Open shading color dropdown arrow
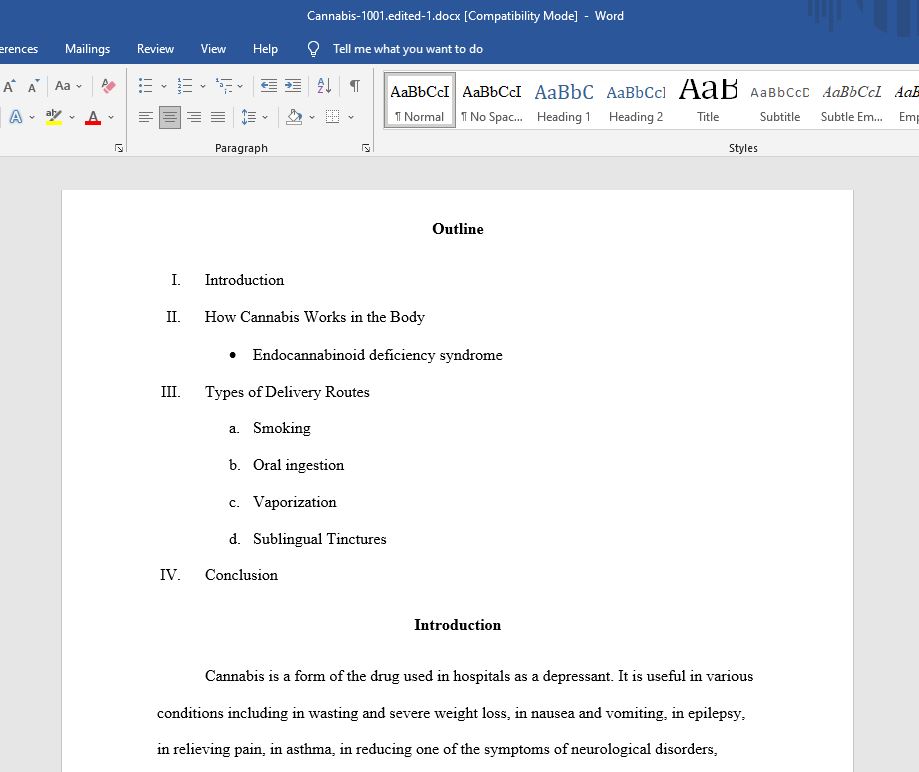 (x=312, y=117)
